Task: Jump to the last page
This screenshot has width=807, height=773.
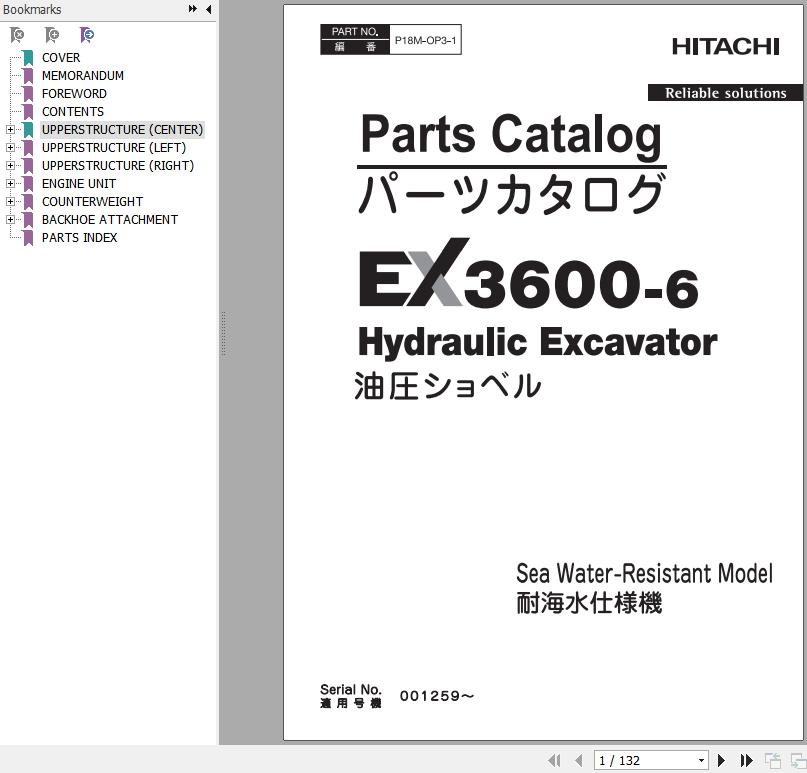Action: coord(746,760)
